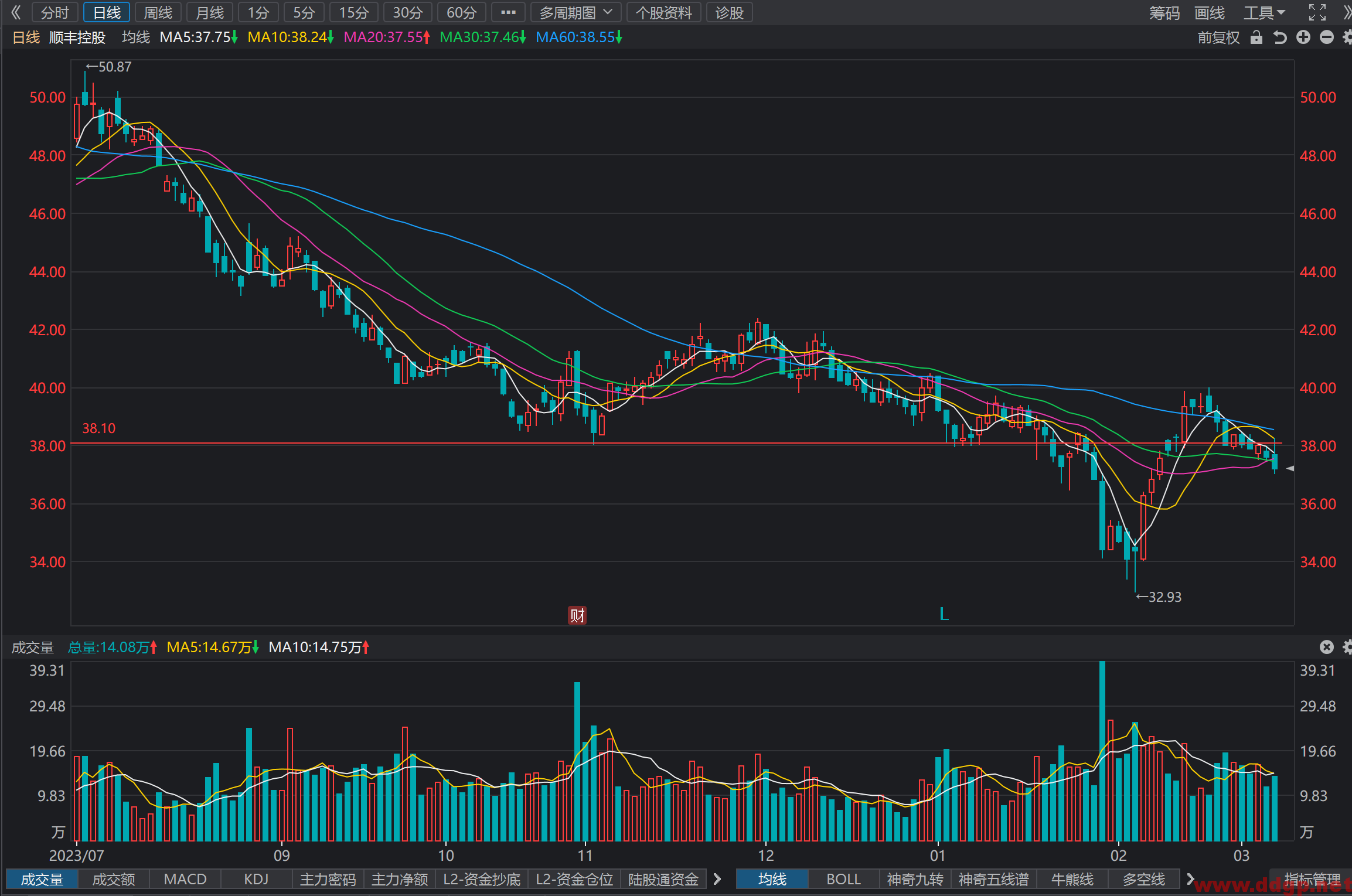Open 个股资料 stock information
Viewport: 1352px width, 896px height.
coord(664,12)
